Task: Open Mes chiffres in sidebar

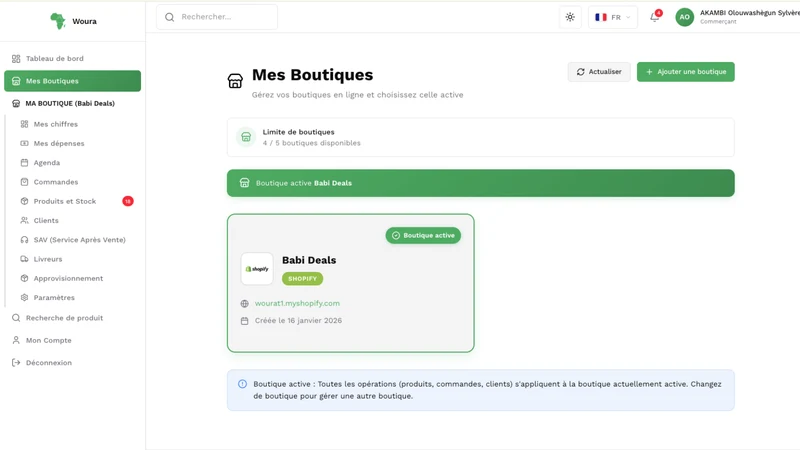Action: (56, 124)
